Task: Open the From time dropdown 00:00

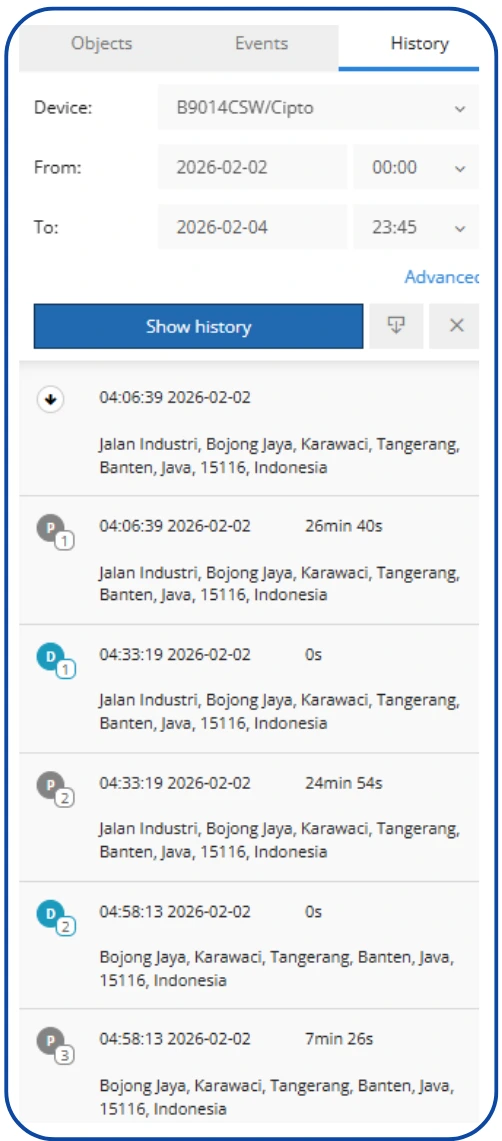Action: click(416, 167)
